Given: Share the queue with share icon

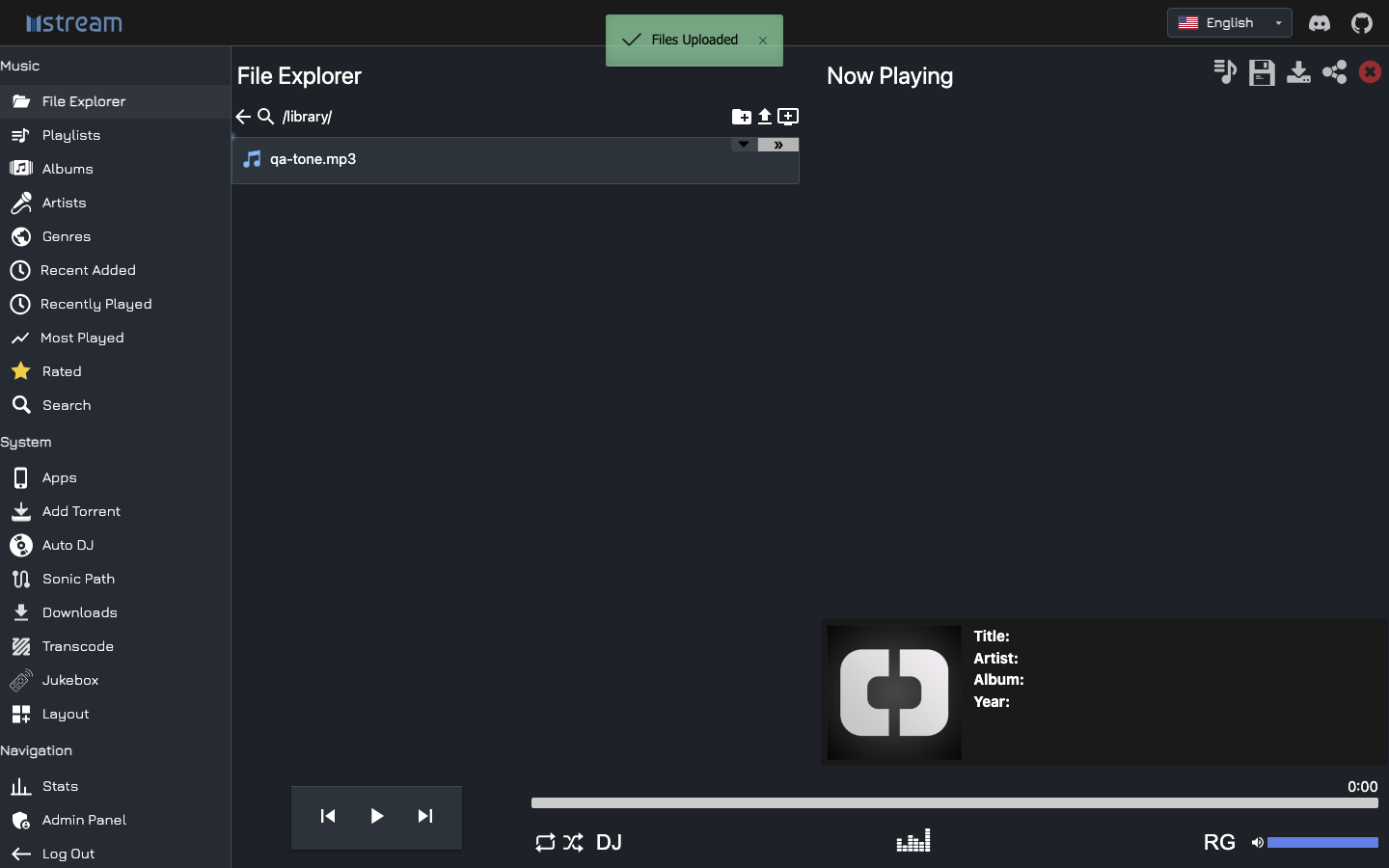Looking at the screenshot, I should [1335, 72].
